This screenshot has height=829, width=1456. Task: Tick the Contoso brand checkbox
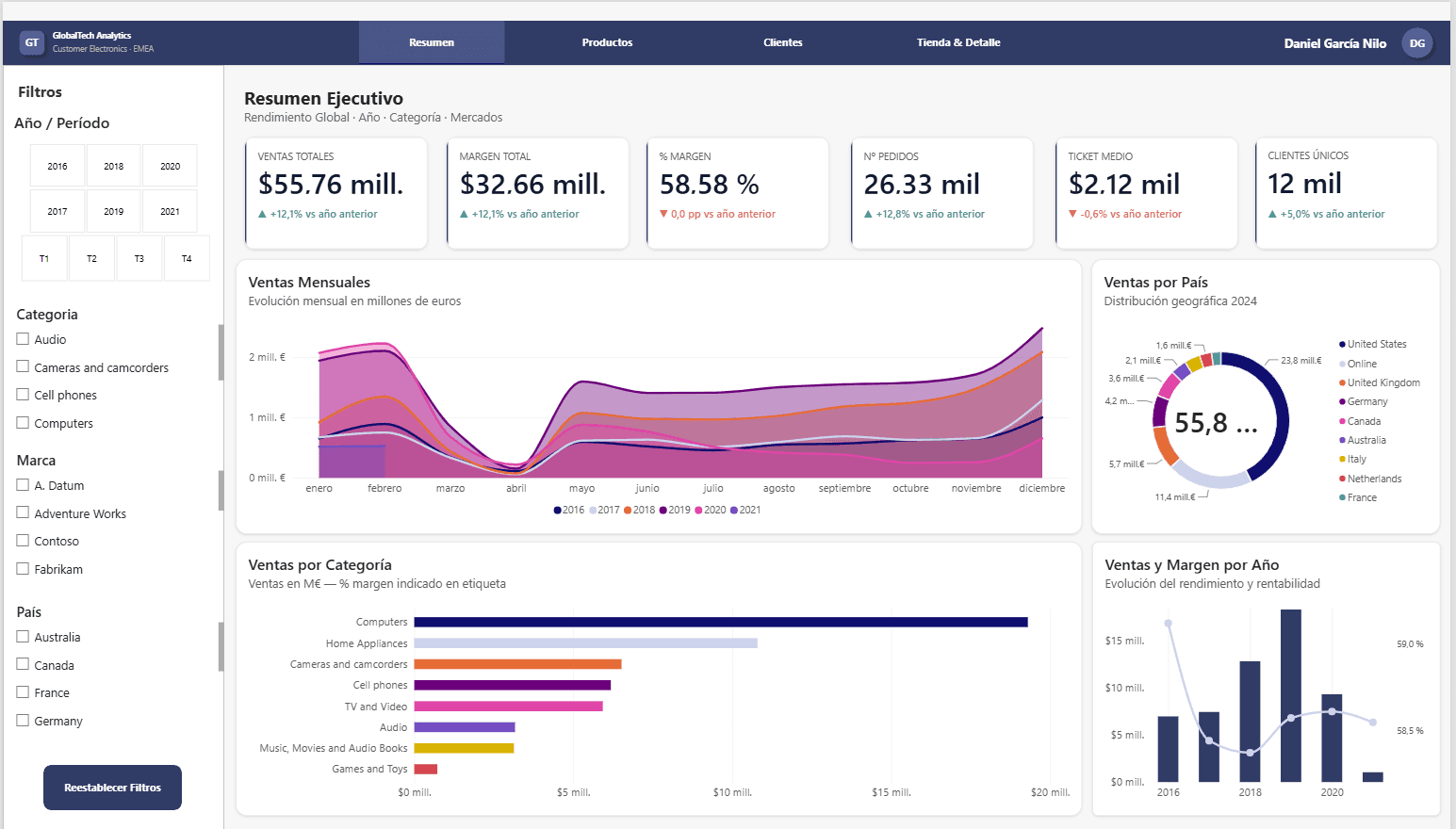tap(23, 541)
